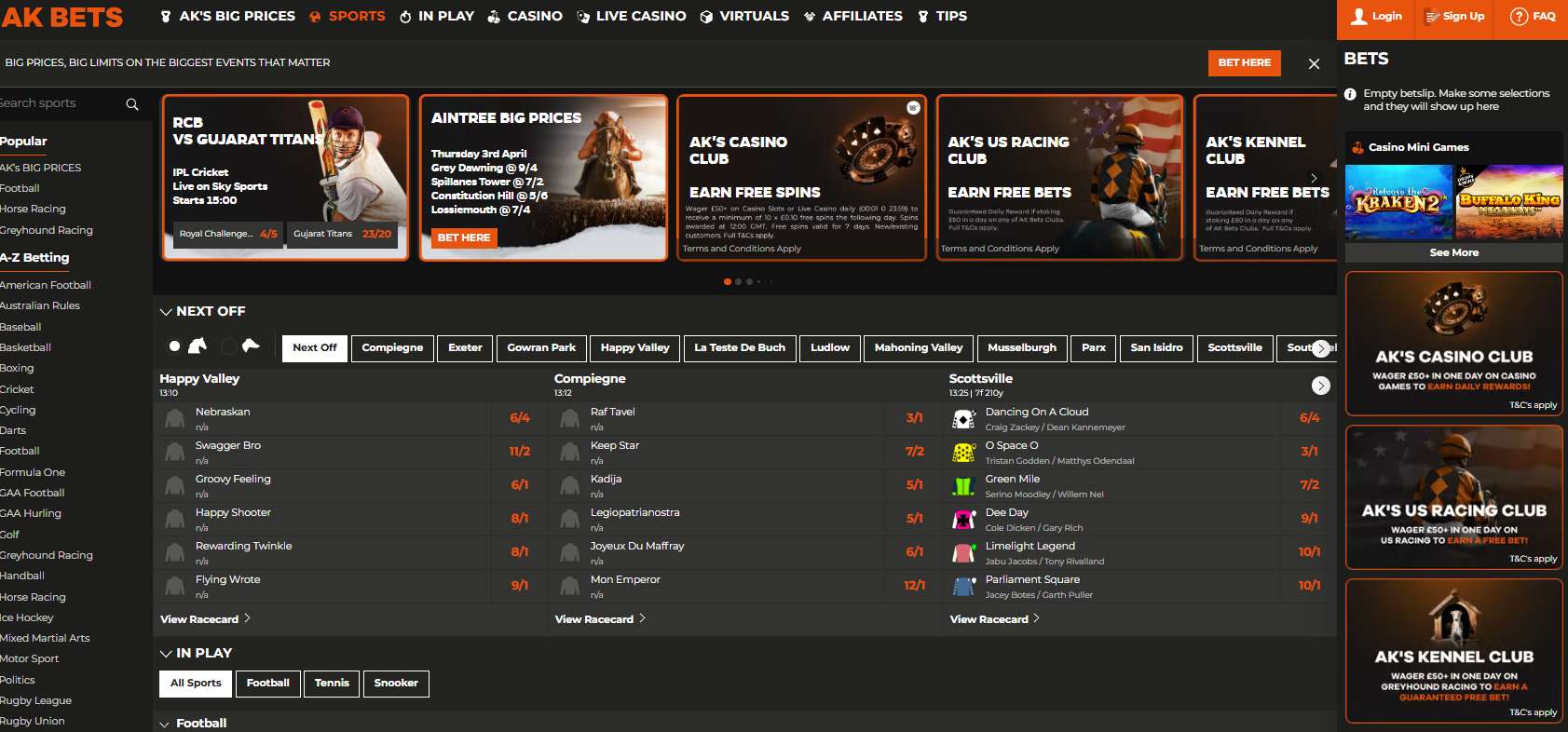Open AK's Kennel Club sidebar promo
1568x732 pixels.
1453,651
